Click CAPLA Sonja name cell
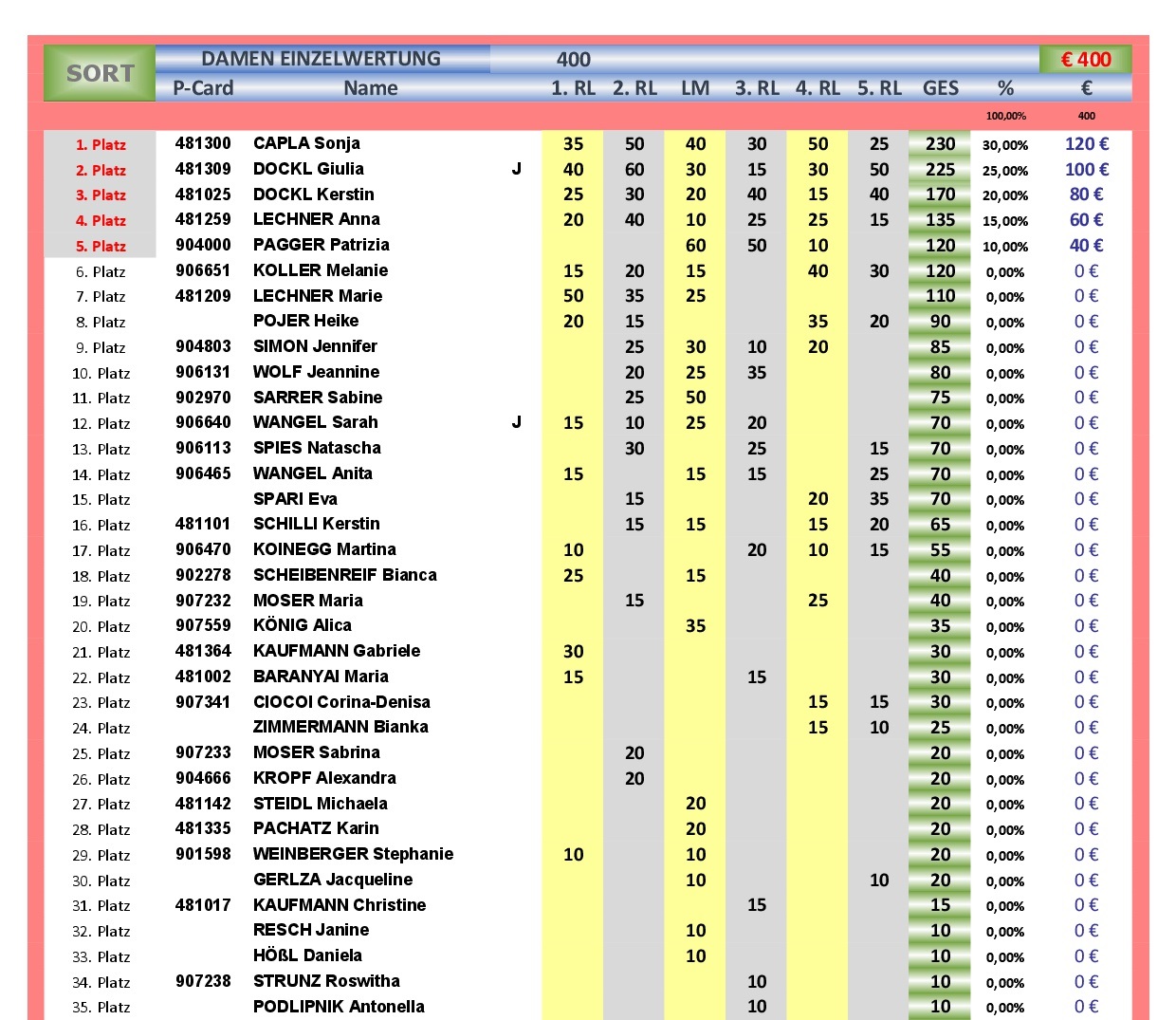The width and height of the screenshot is (1176, 1020). [x=306, y=143]
